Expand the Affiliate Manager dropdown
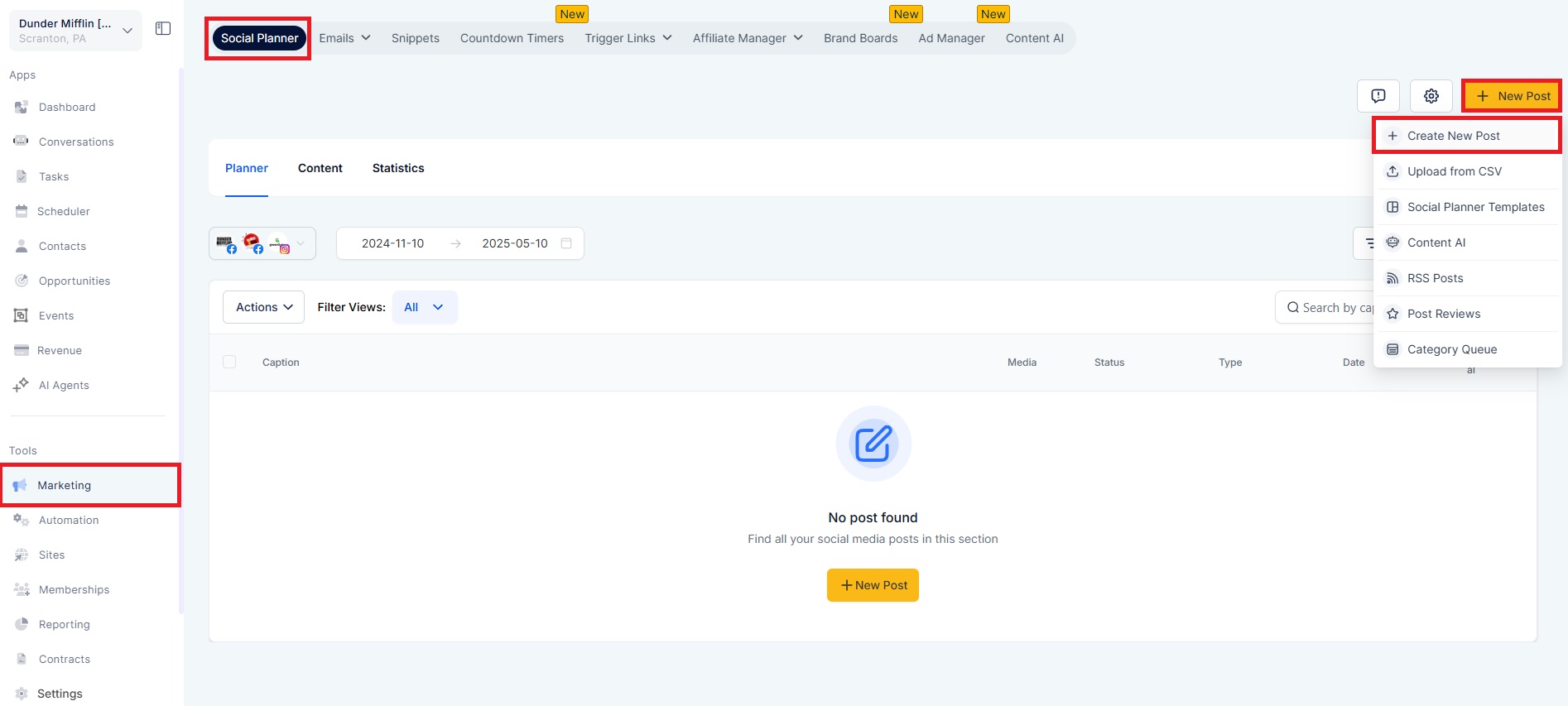 click(x=748, y=38)
